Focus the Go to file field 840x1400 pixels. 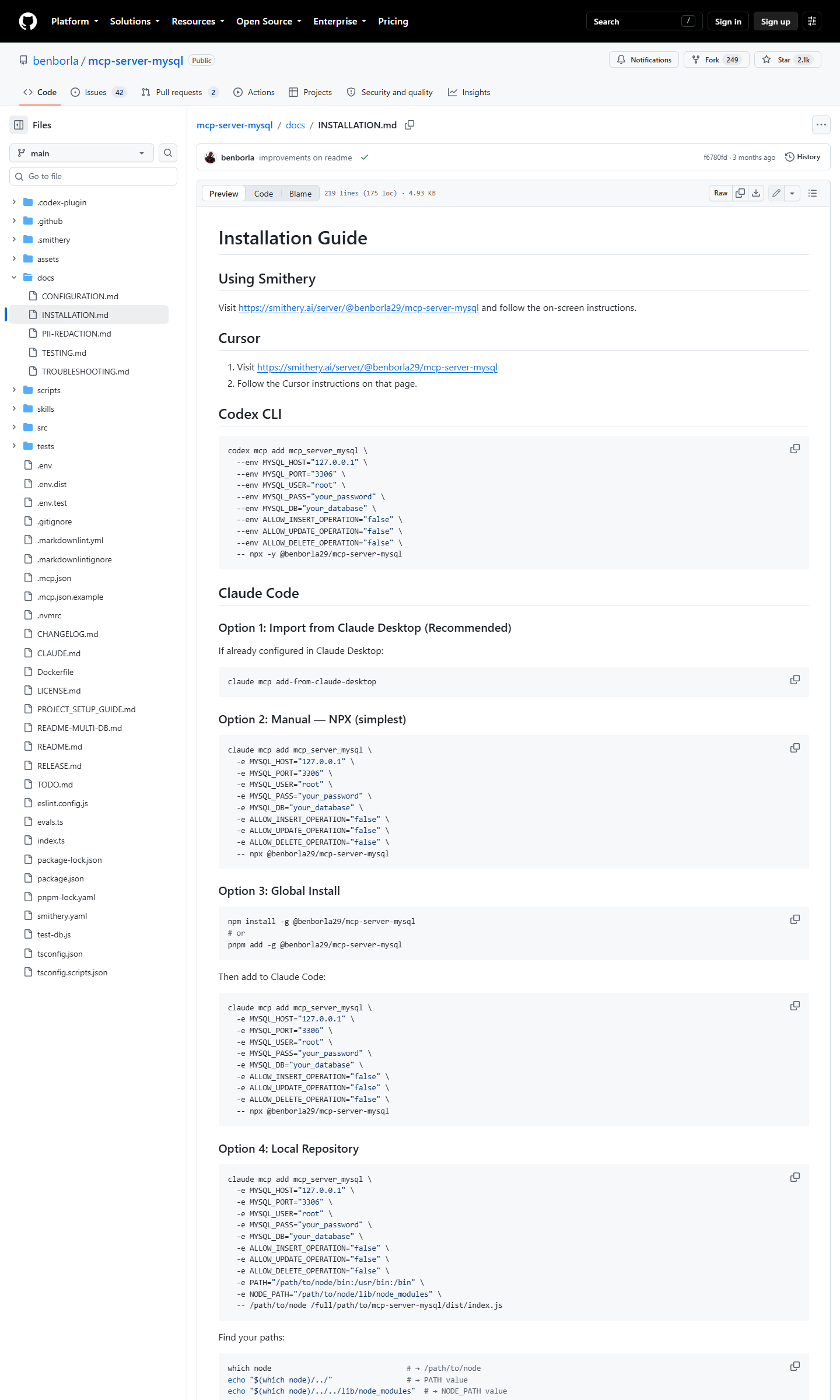click(93, 176)
